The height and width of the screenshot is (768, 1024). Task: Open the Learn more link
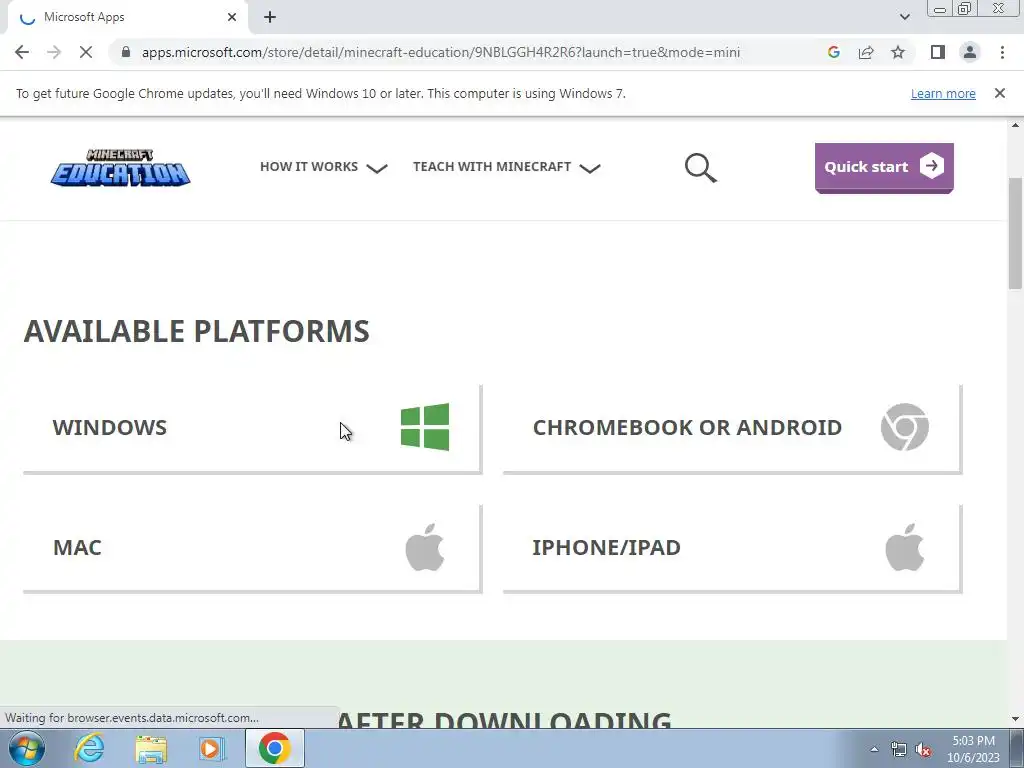(x=943, y=93)
